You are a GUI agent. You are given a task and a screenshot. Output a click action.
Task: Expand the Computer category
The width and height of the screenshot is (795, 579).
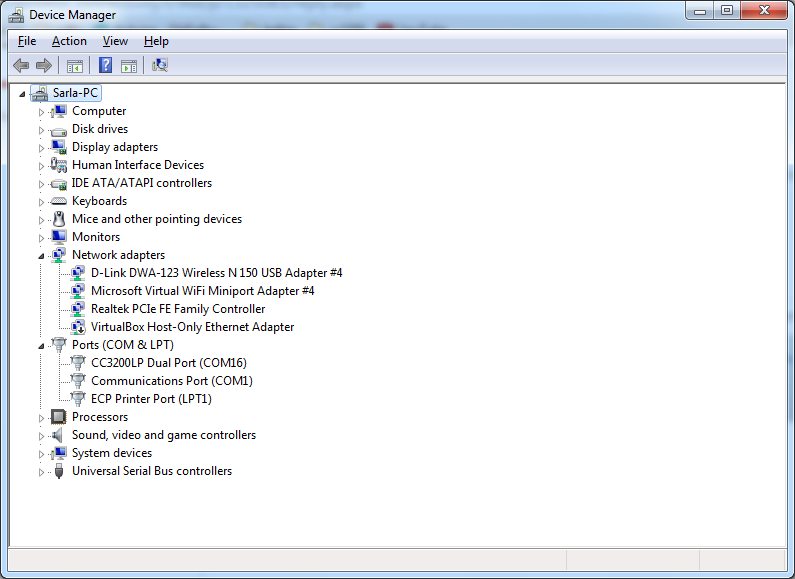(41, 112)
